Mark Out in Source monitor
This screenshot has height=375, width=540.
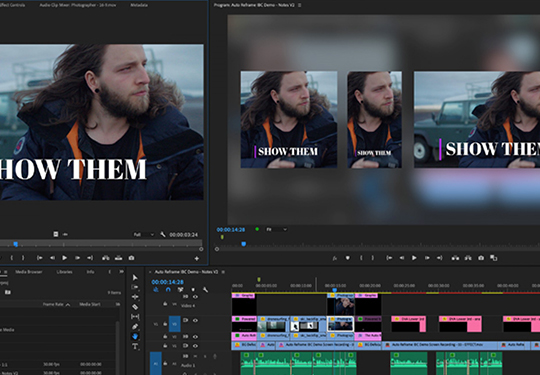(23, 258)
